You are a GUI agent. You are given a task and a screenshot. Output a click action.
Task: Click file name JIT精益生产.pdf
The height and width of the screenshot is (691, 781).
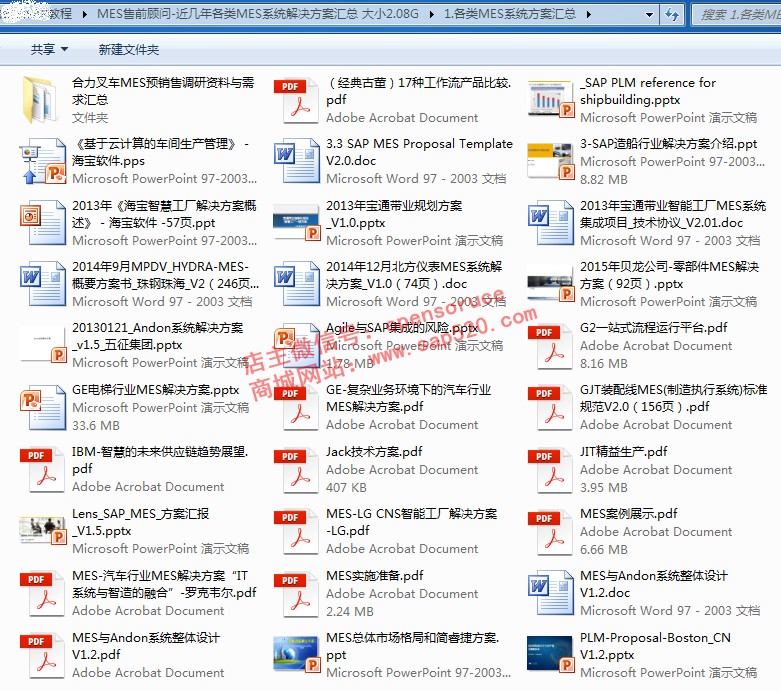point(624,451)
